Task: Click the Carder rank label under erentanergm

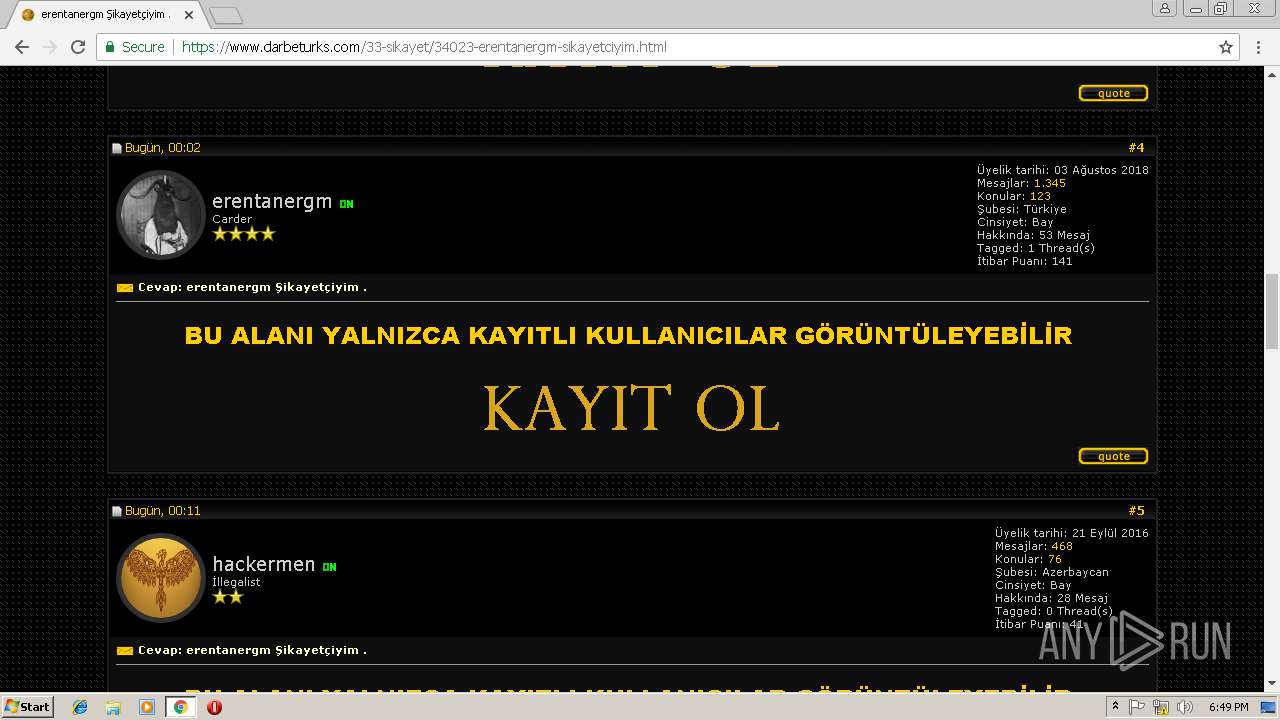Action: (x=232, y=219)
